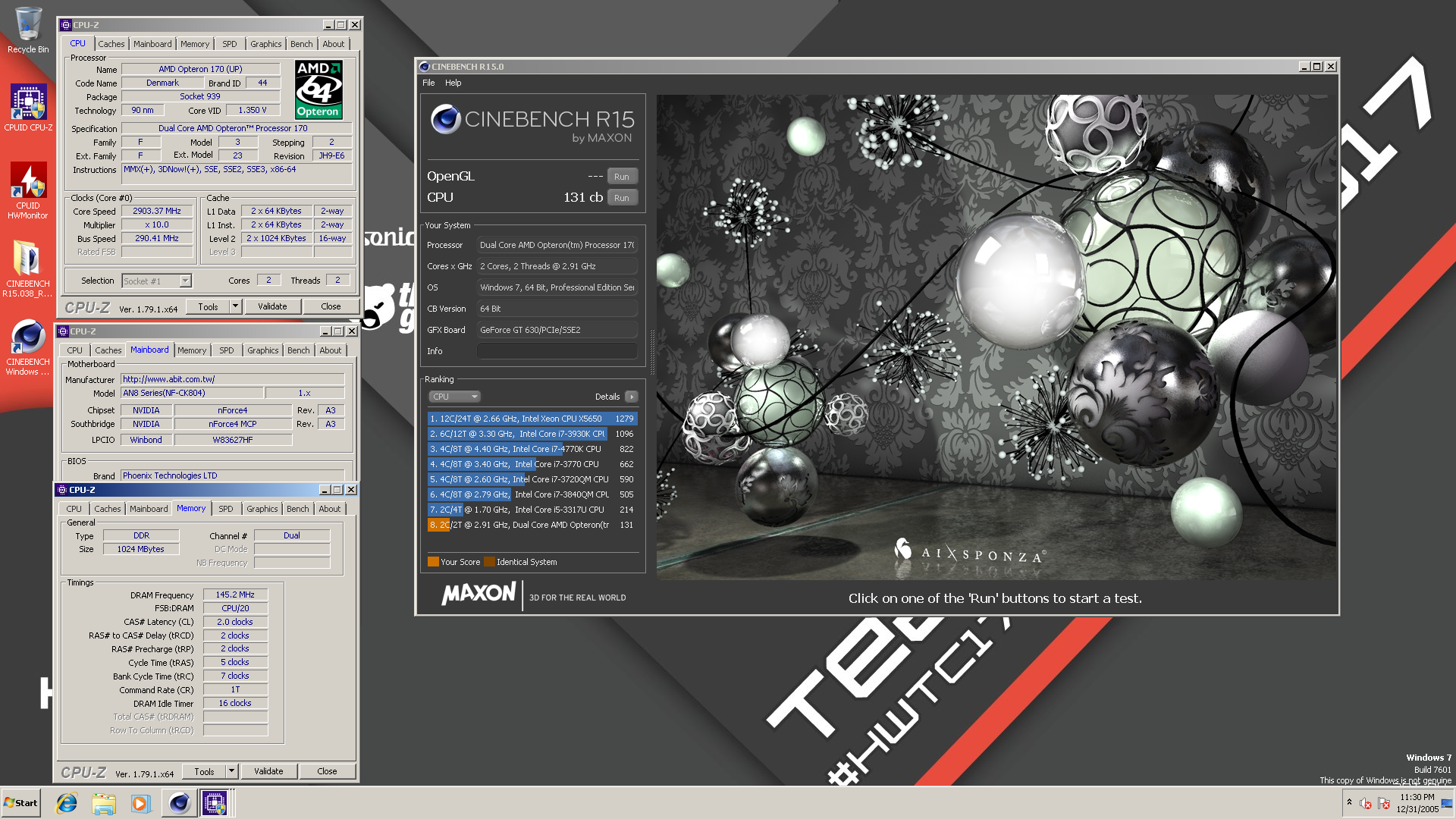
Task: Run the OpenGL benchmark
Action: click(x=622, y=177)
